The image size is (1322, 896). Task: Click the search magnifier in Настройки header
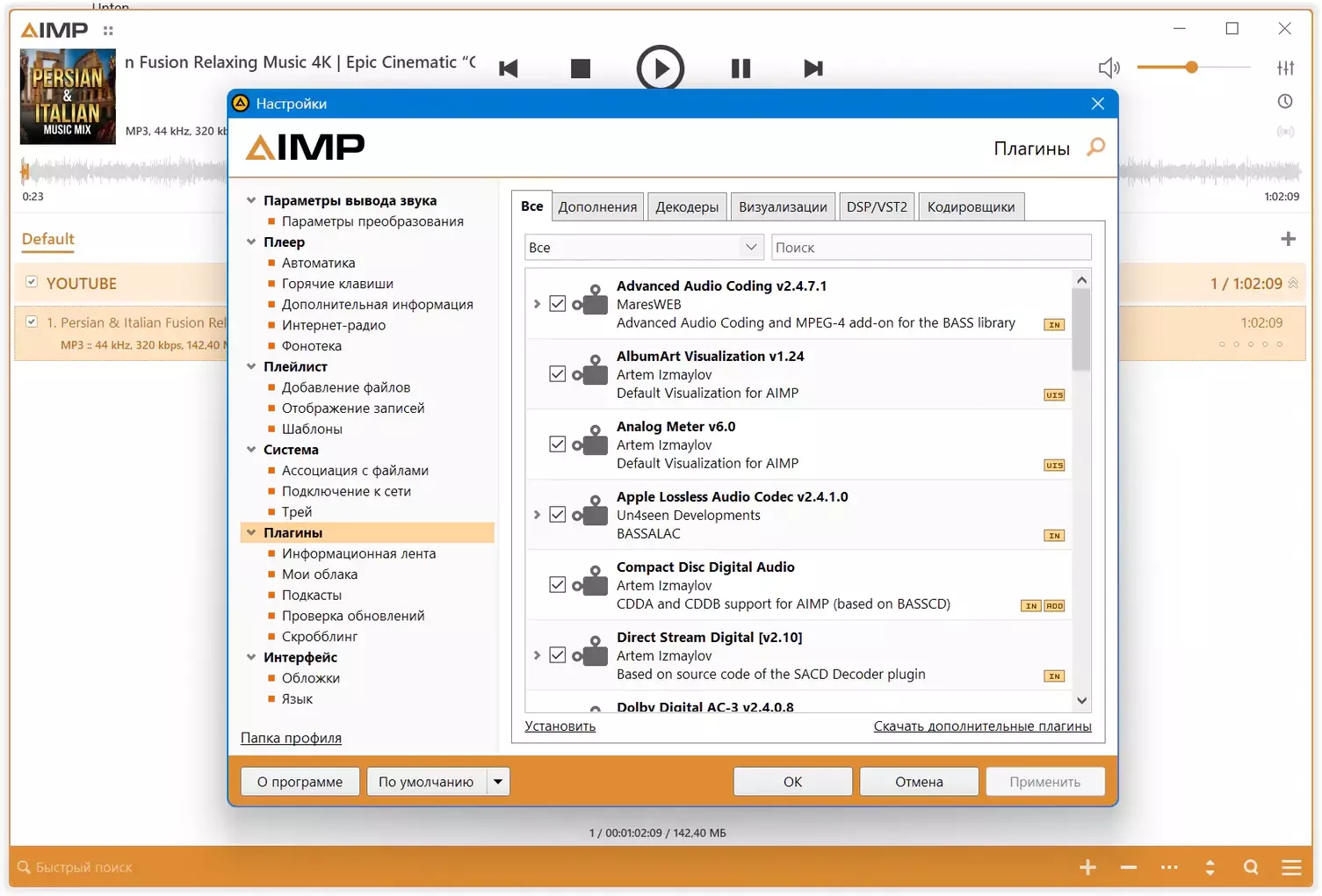[1095, 148]
